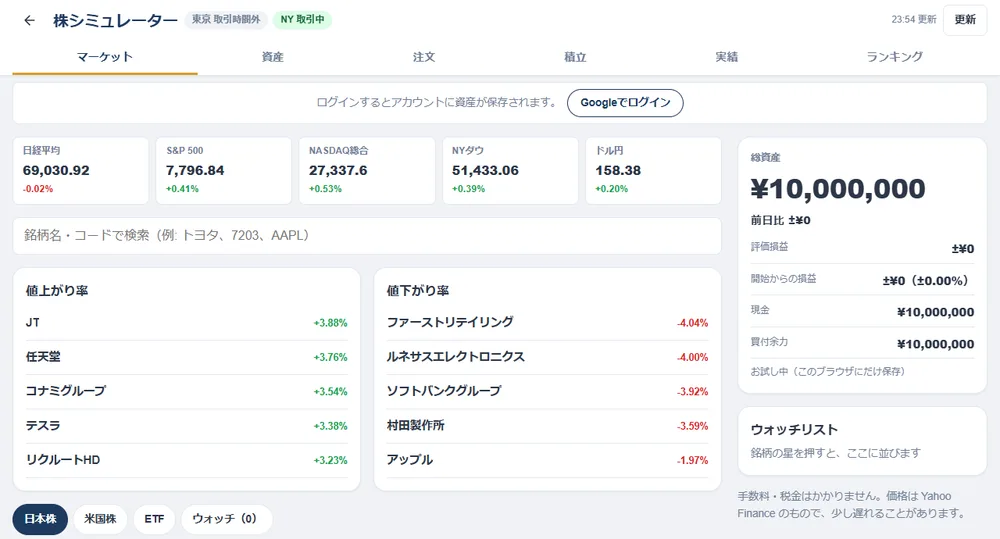Open リクルートHD stock row
Viewport: 1000px width, 539px height.
tap(186, 461)
